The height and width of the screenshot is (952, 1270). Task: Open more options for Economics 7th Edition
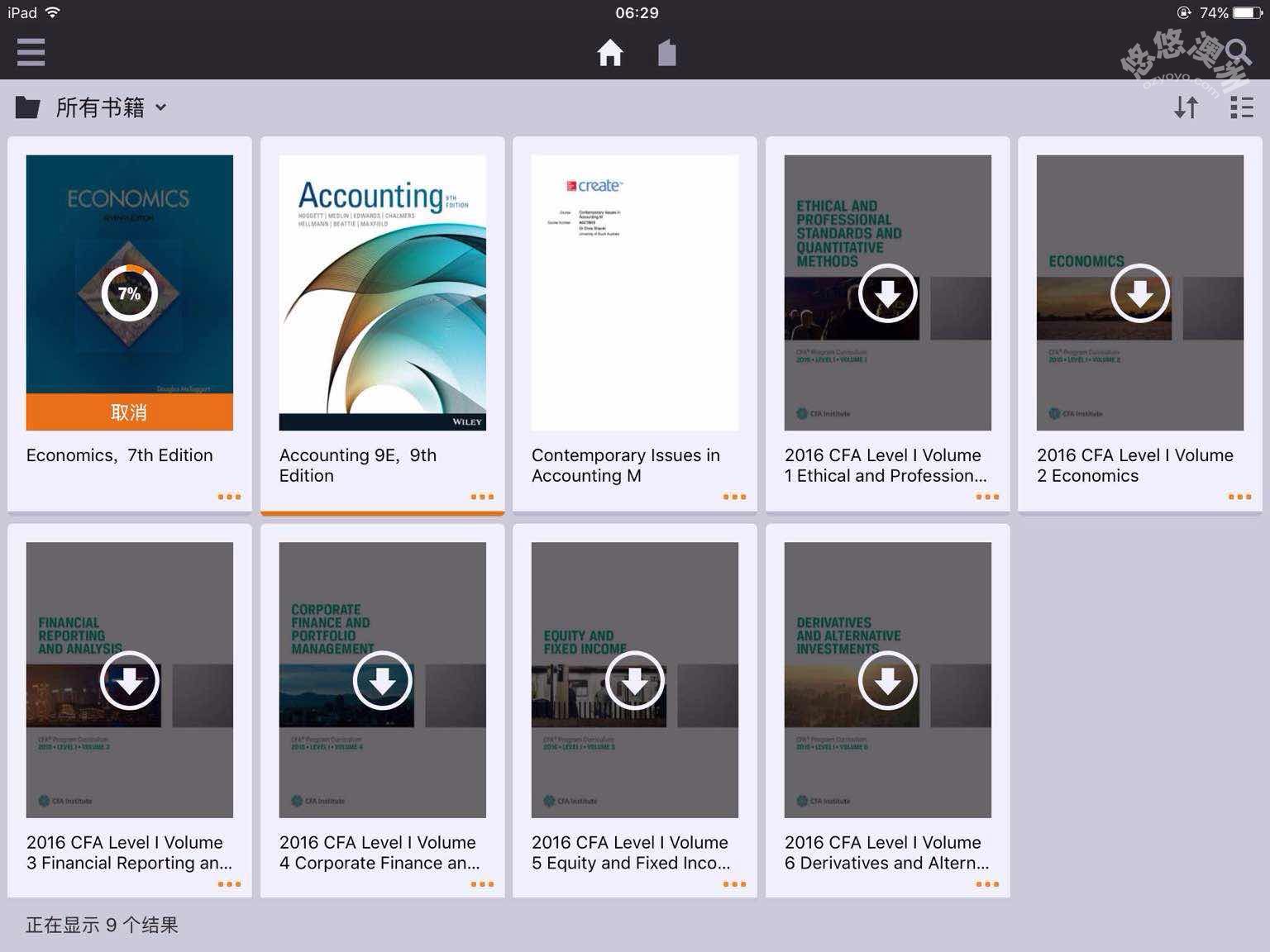point(229,497)
